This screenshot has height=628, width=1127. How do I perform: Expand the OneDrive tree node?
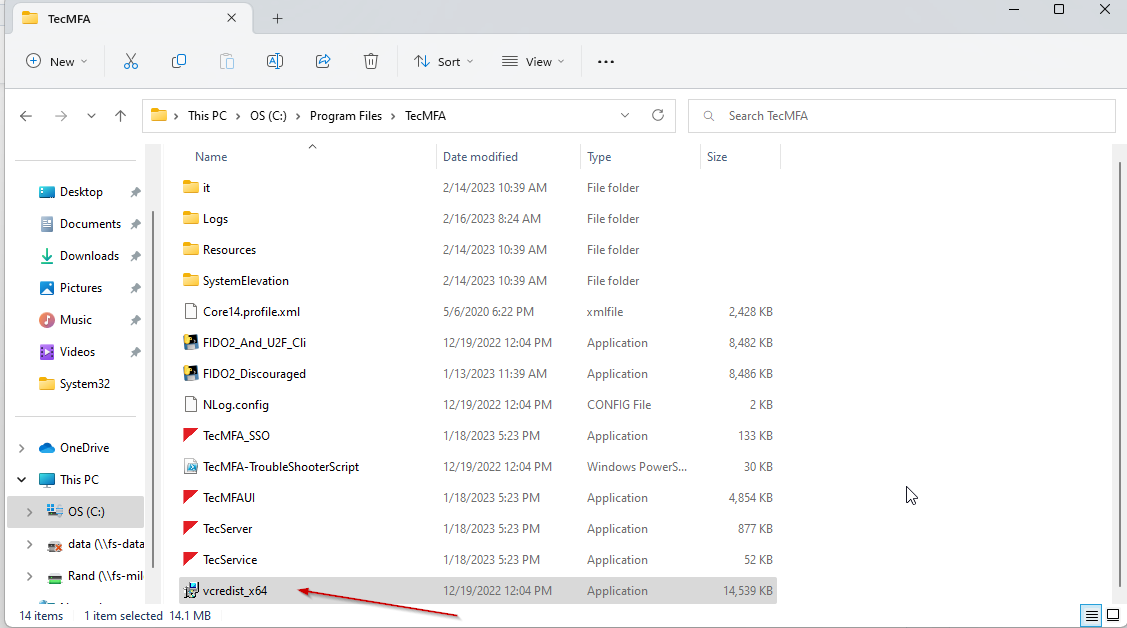[22, 448]
